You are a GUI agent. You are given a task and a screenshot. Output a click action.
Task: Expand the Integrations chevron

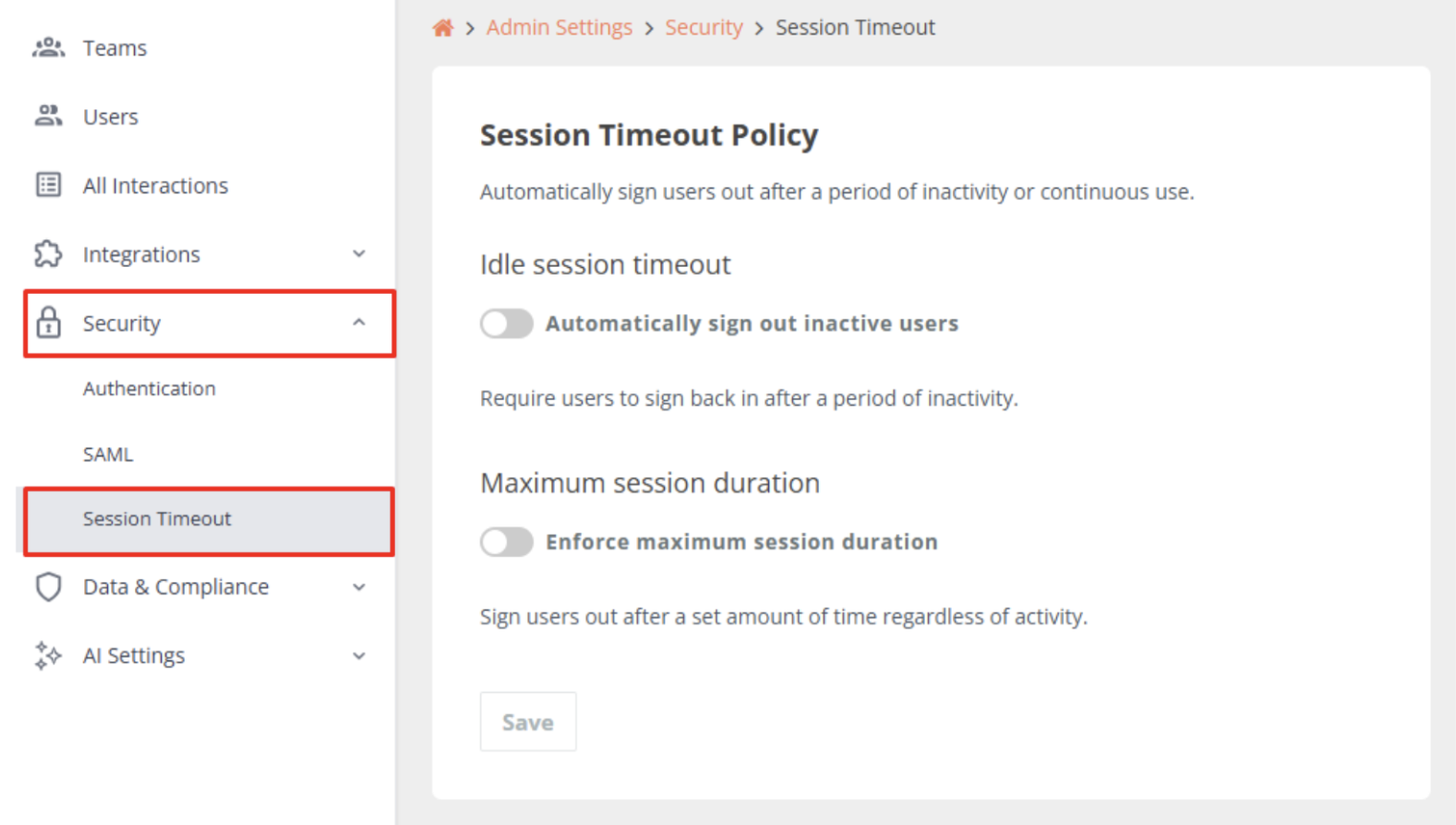pos(359,254)
